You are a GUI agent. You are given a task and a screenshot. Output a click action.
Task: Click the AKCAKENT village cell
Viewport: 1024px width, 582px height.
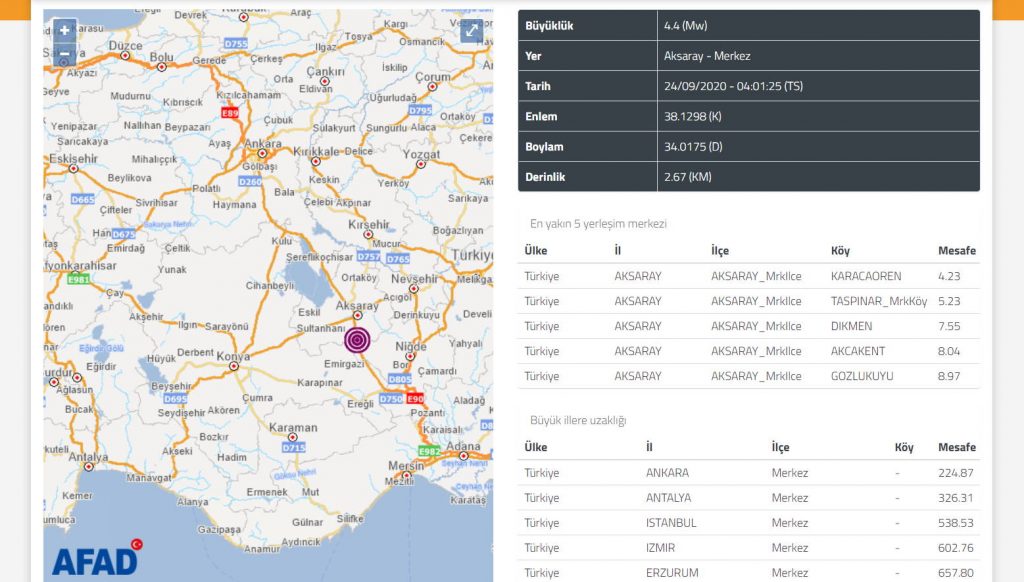click(x=857, y=351)
